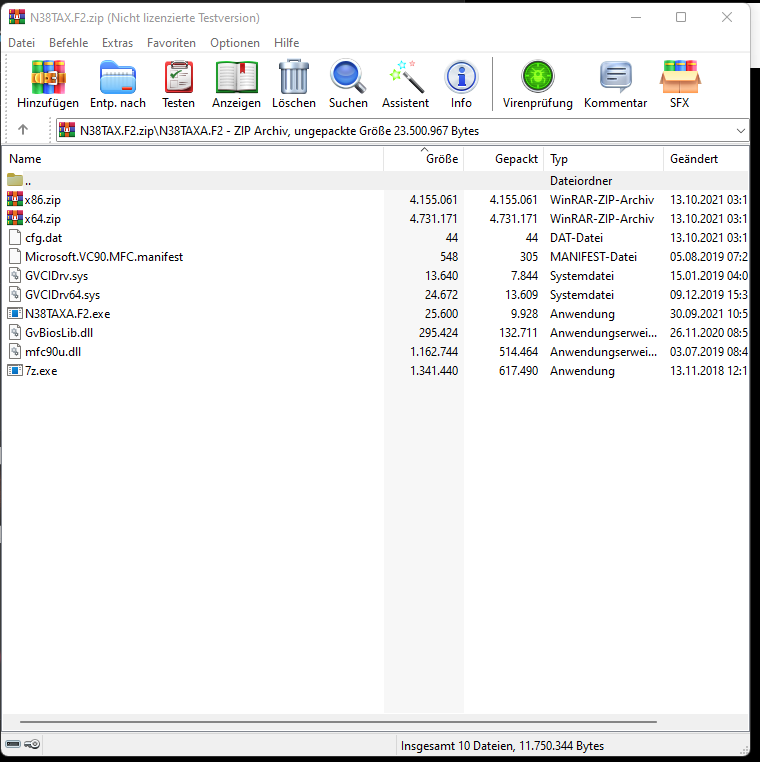The image size is (760, 762).
Task: Select the parent folder '..' icon
Action: click(15, 180)
